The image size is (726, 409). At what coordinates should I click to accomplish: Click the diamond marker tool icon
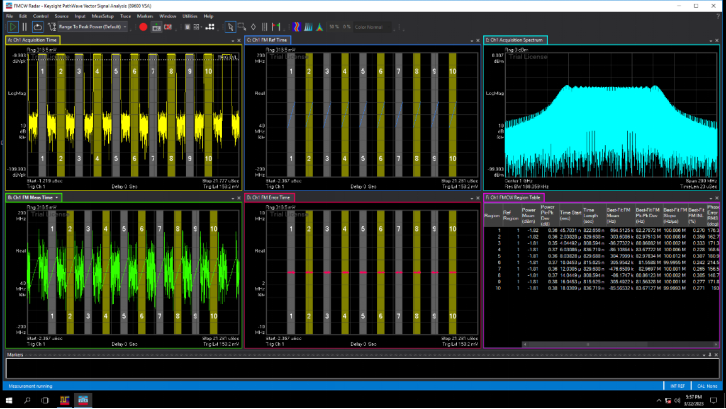(x=251, y=27)
